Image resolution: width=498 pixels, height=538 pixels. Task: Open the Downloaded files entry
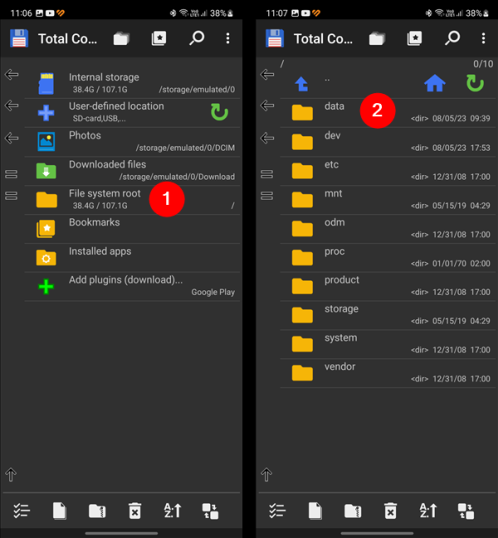132,171
